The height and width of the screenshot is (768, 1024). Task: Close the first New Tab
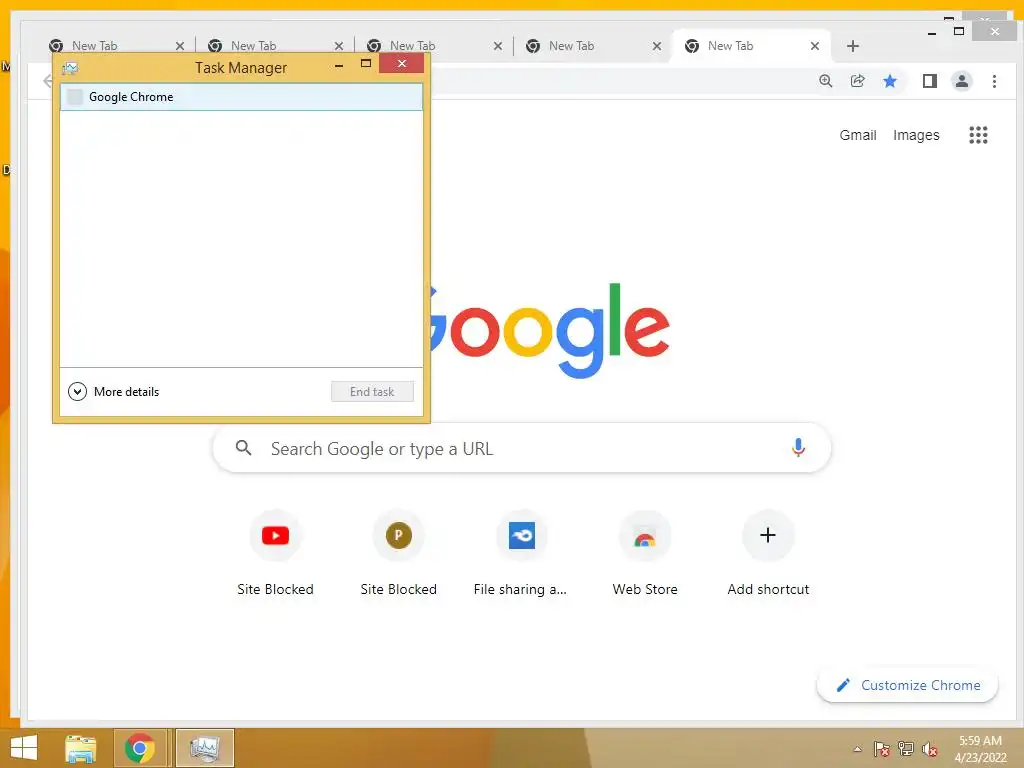tap(180, 46)
